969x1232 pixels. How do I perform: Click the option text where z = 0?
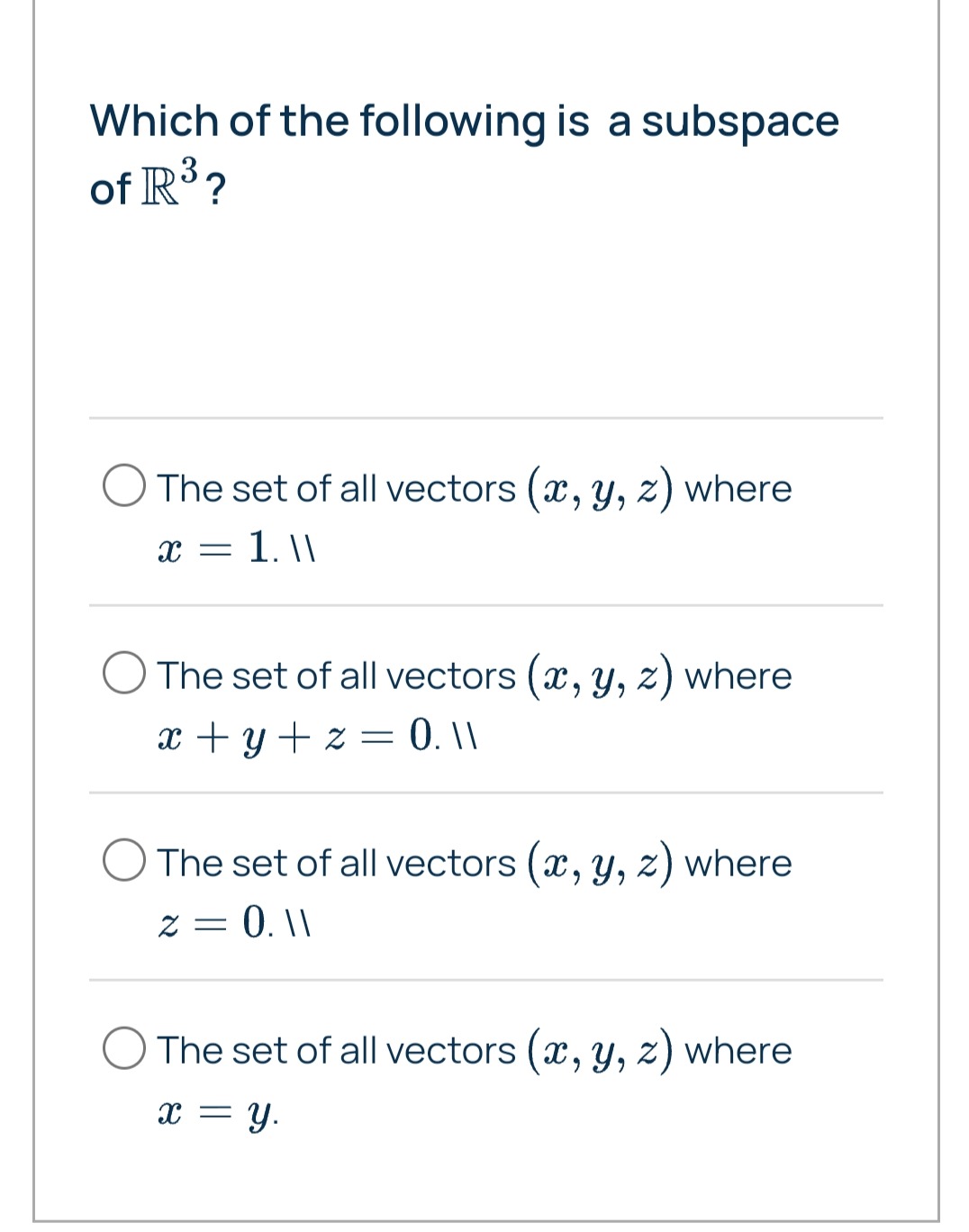pos(475,891)
